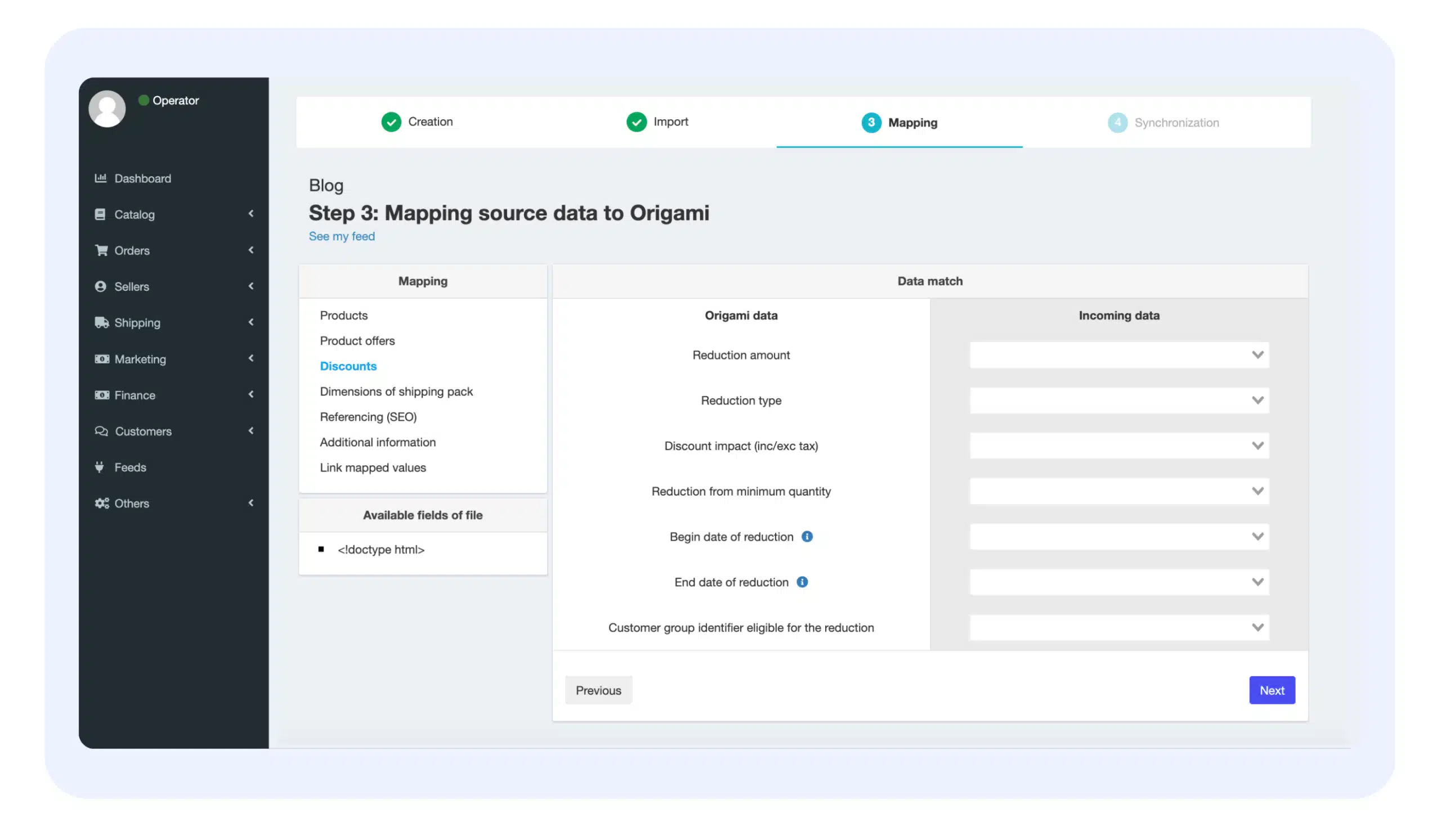Open the Customer group identifier dropdown

click(1119, 627)
